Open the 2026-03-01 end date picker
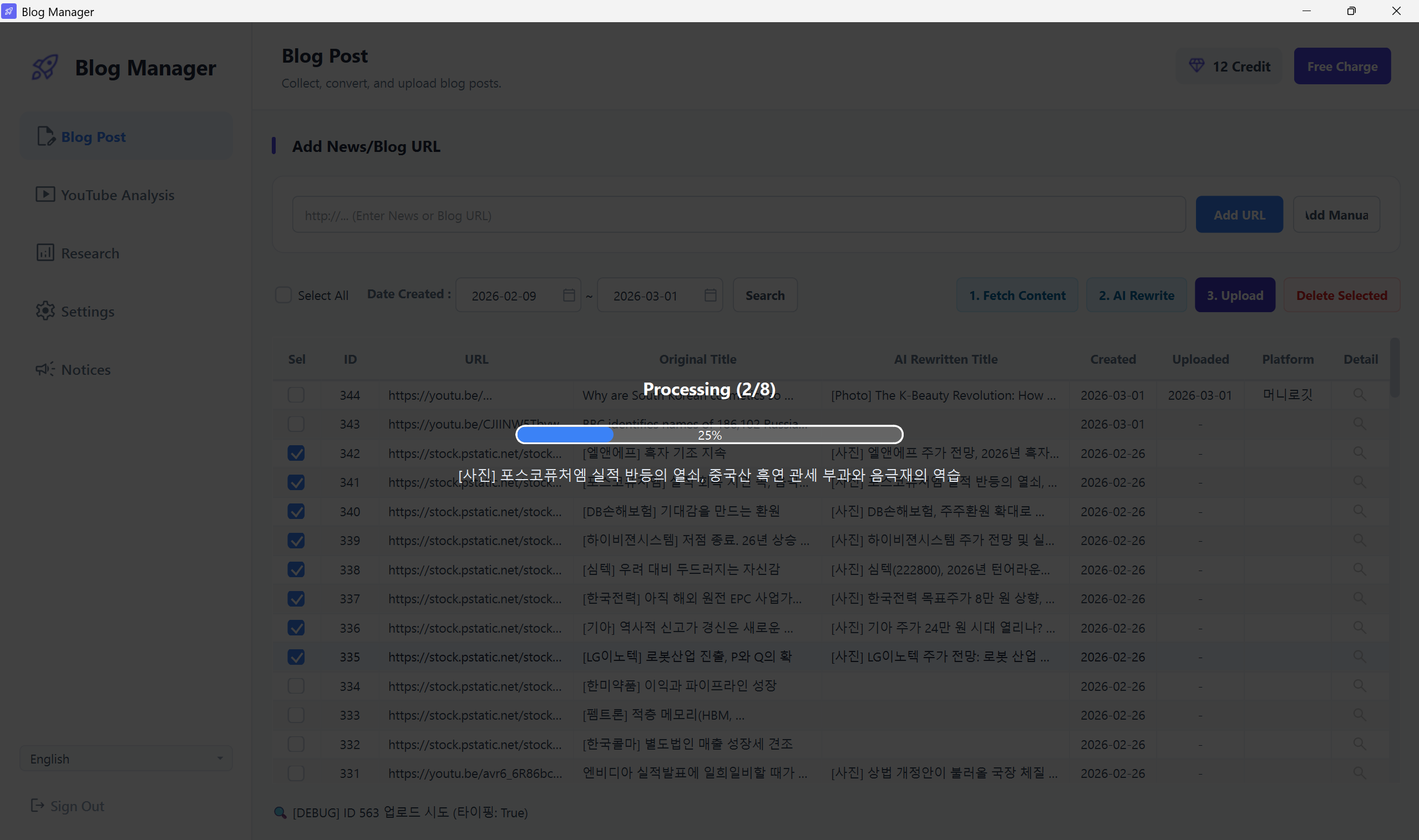This screenshot has height=840, width=1419. point(646,296)
